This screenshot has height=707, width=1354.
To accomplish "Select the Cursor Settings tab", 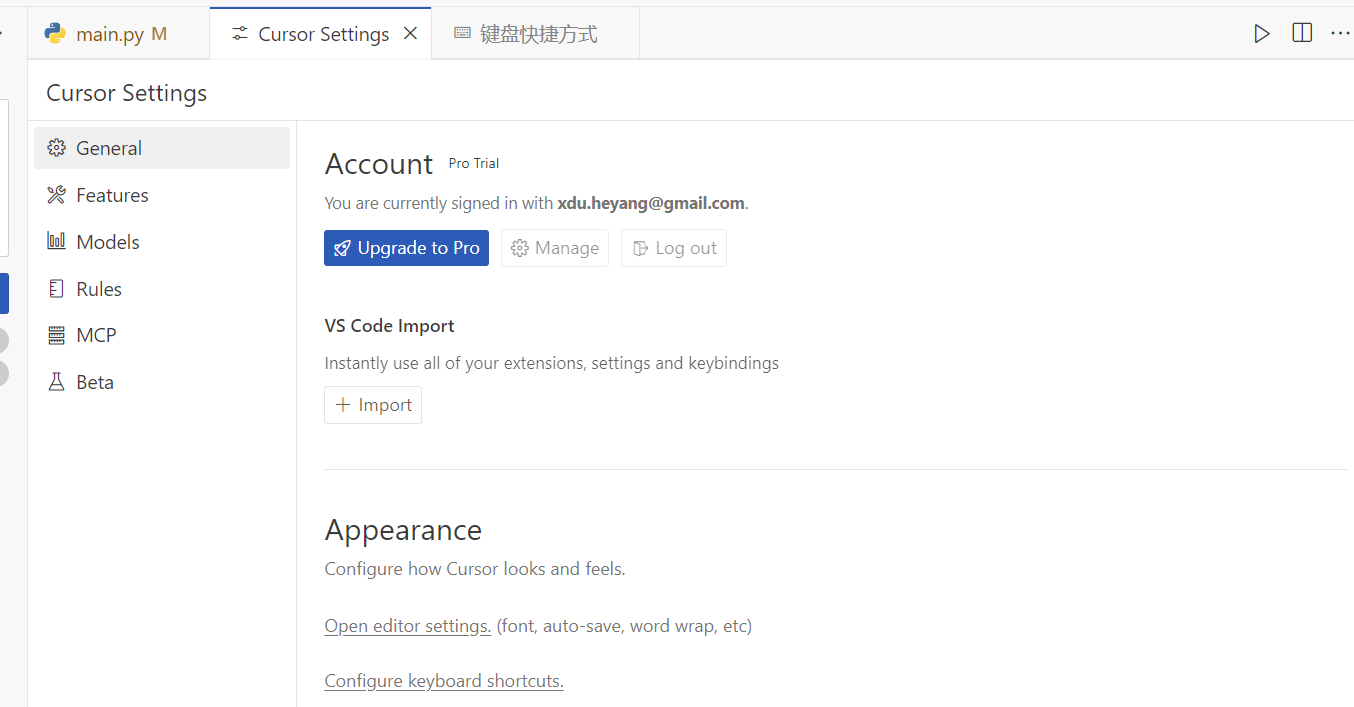I will click(321, 34).
